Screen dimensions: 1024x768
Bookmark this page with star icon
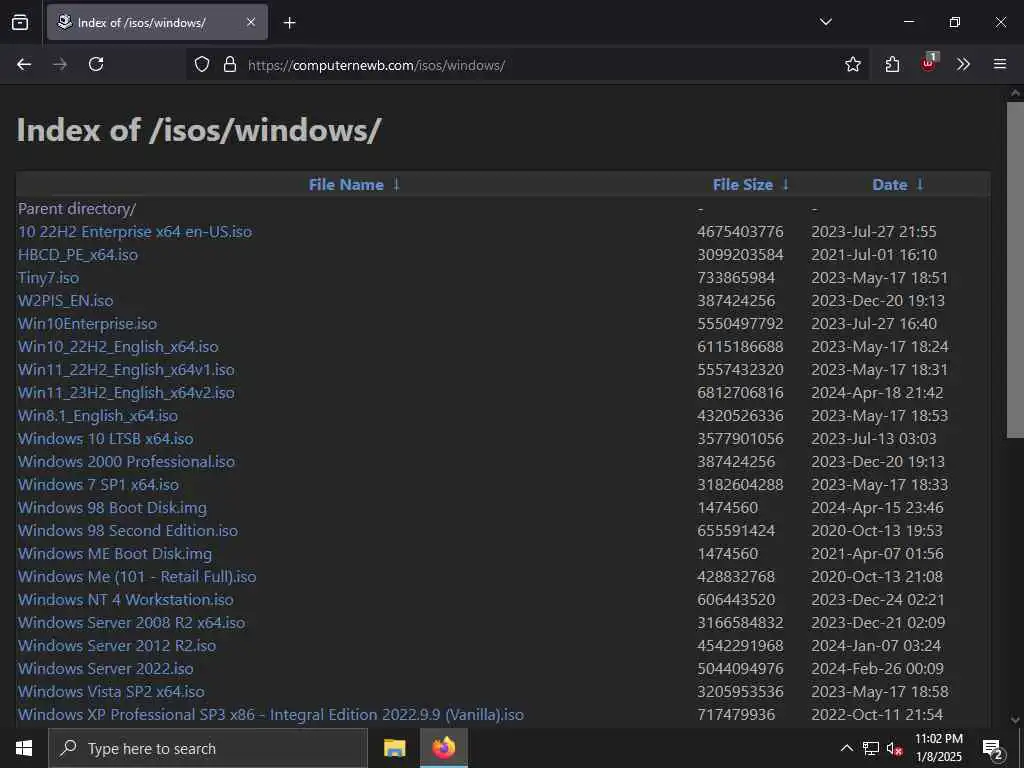point(852,64)
